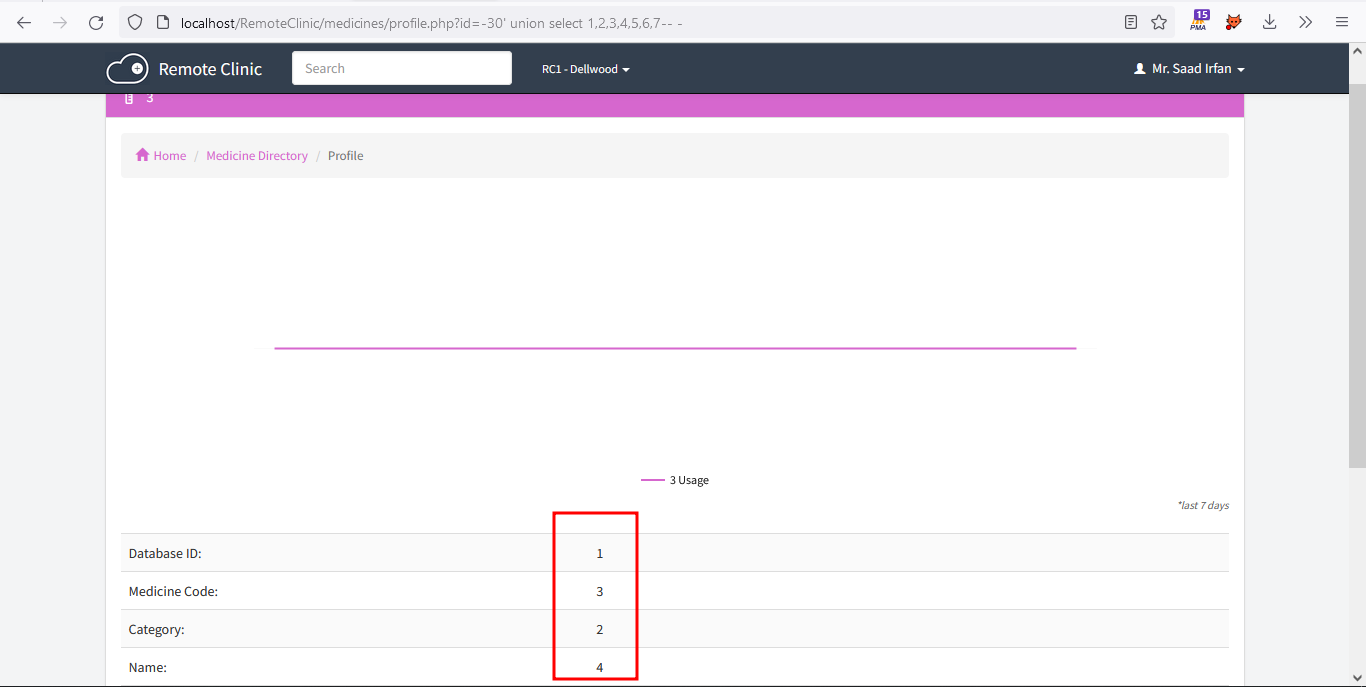Open the Firefox hamburger menu
Image resolution: width=1366 pixels, height=687 pixels.
tap(1342, 21)
